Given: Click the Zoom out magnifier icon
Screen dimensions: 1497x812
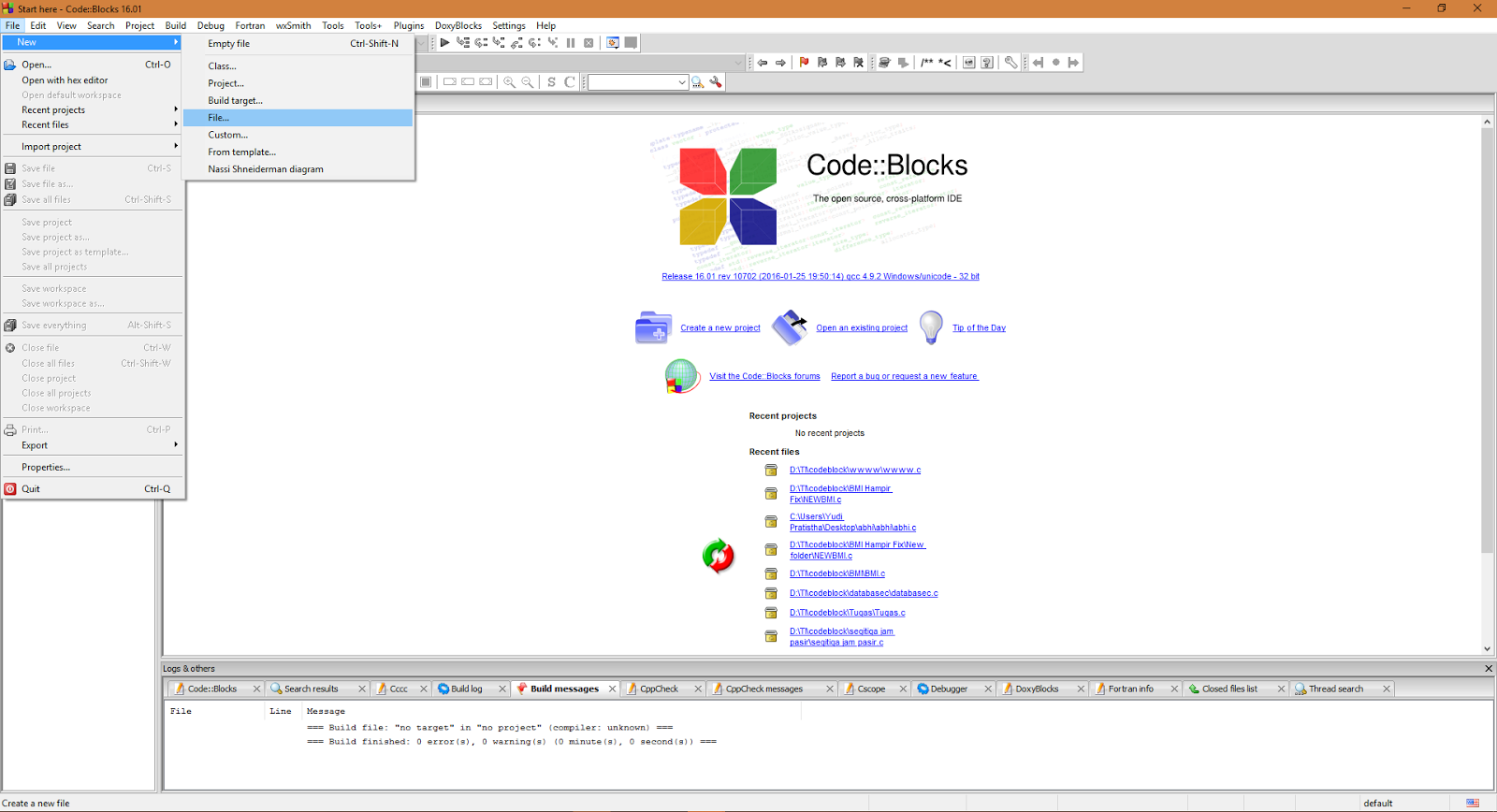Looking at the screenshot, I should click(528, 82).
